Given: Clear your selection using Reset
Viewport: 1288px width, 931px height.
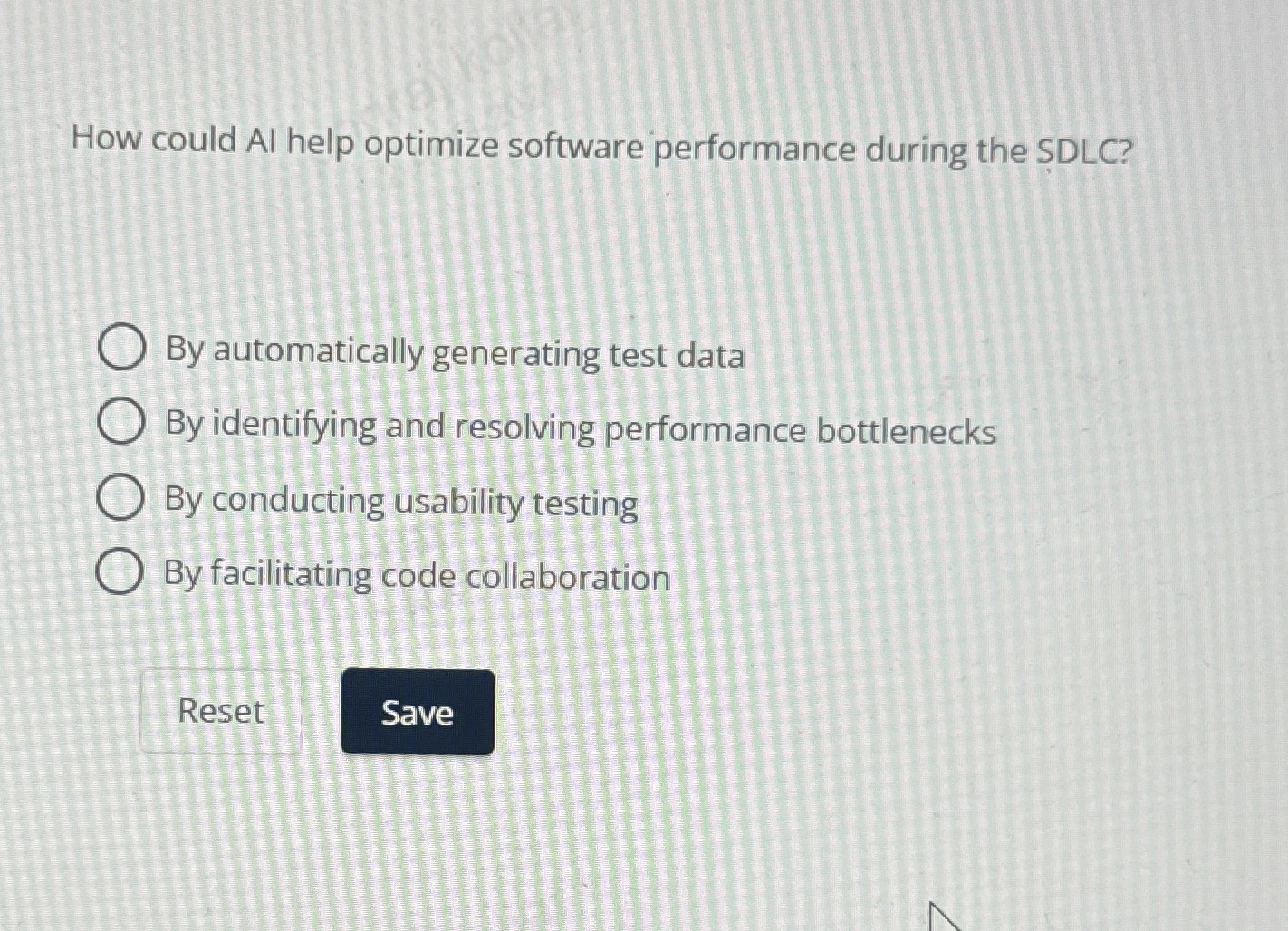Looking at the screenshot, I should (x=221, y=714).
